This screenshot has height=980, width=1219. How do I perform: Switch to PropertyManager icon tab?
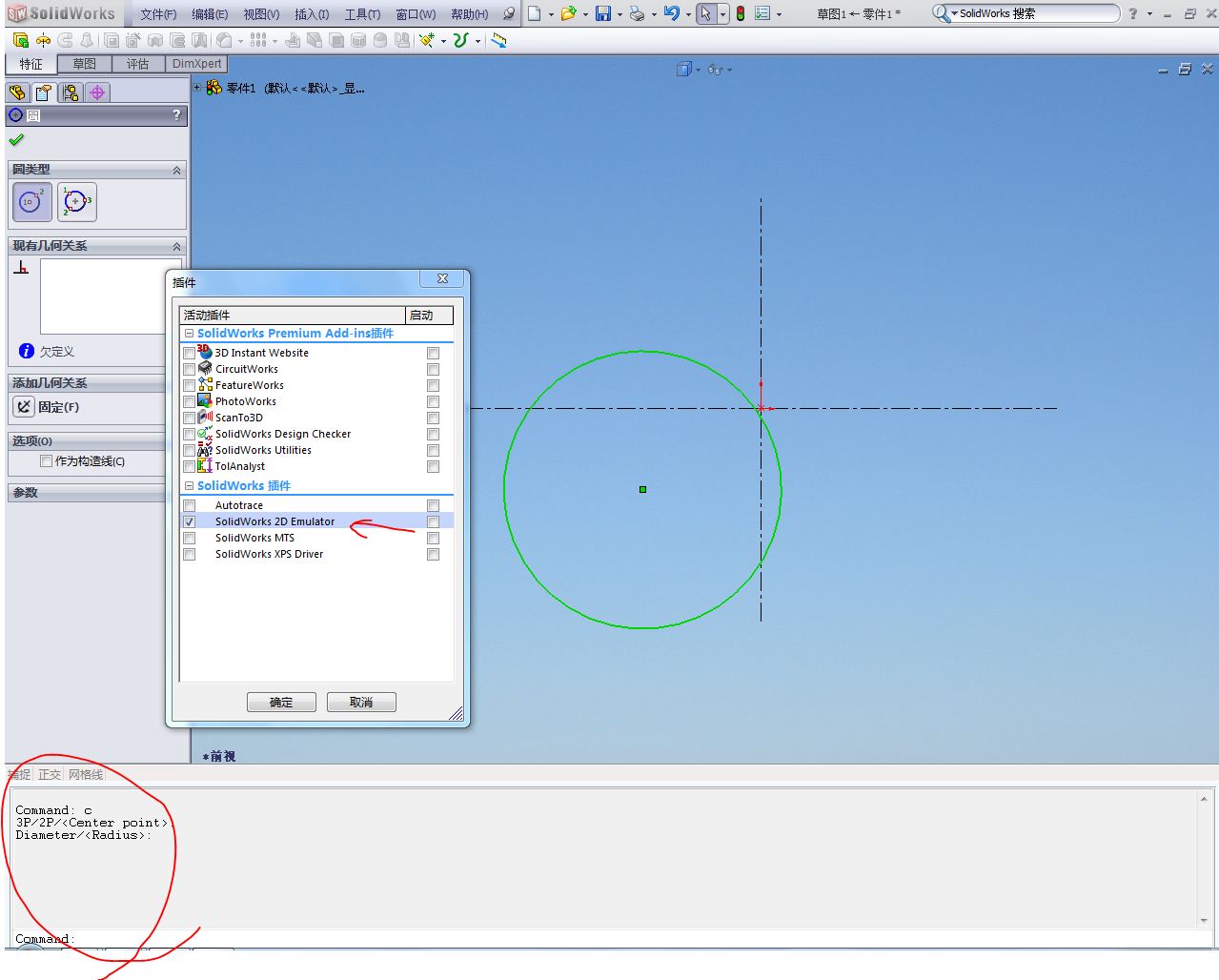[44, 92]
